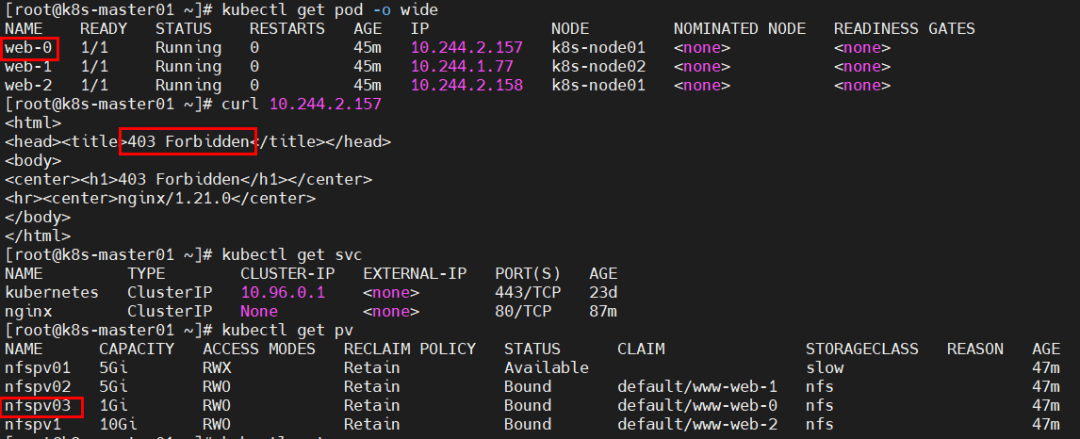Viewport: 1080px width, 439px height.
Task: Click the kubectl get svc command
Action: click(291, 255)
